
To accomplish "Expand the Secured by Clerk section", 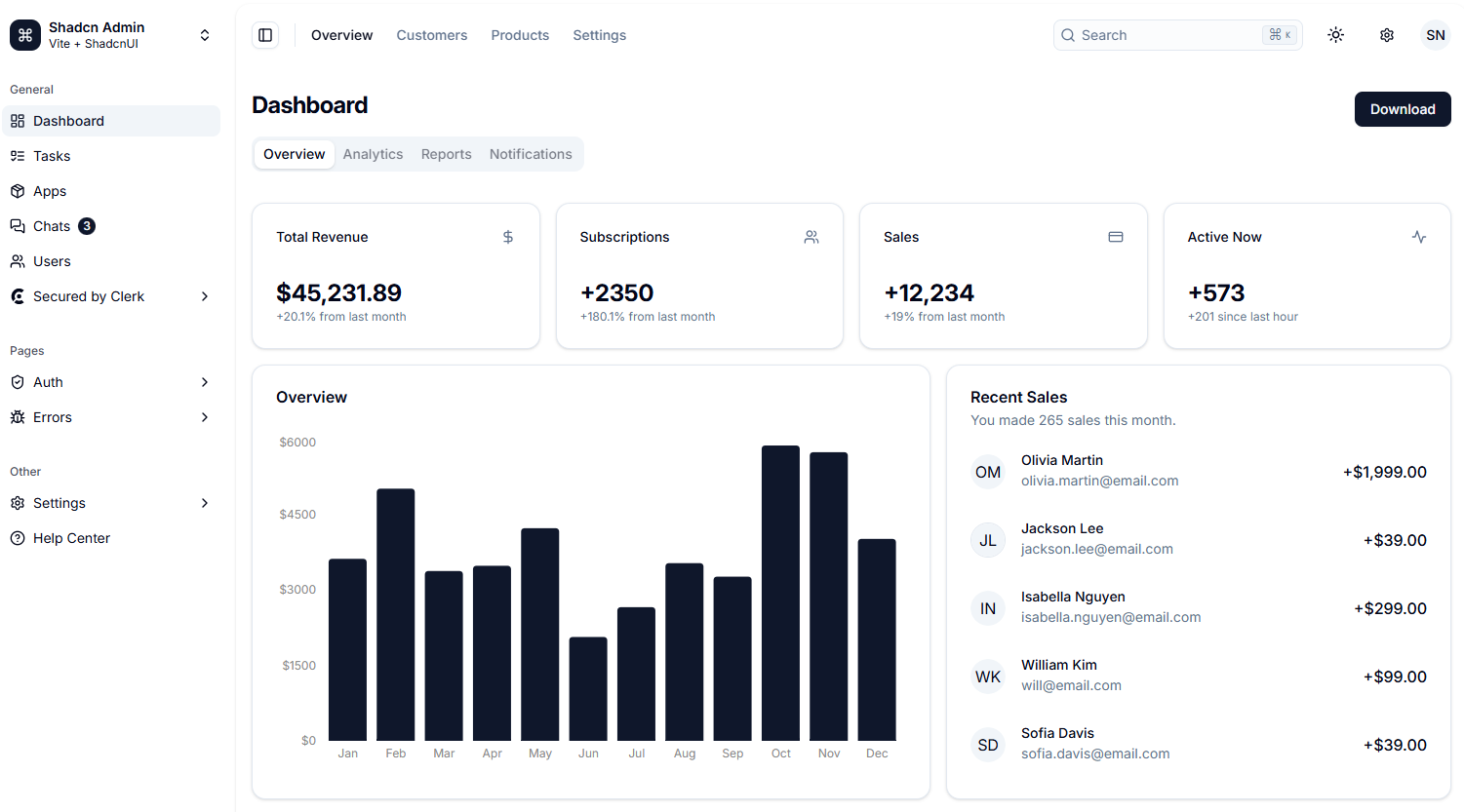I will point(110,296).
